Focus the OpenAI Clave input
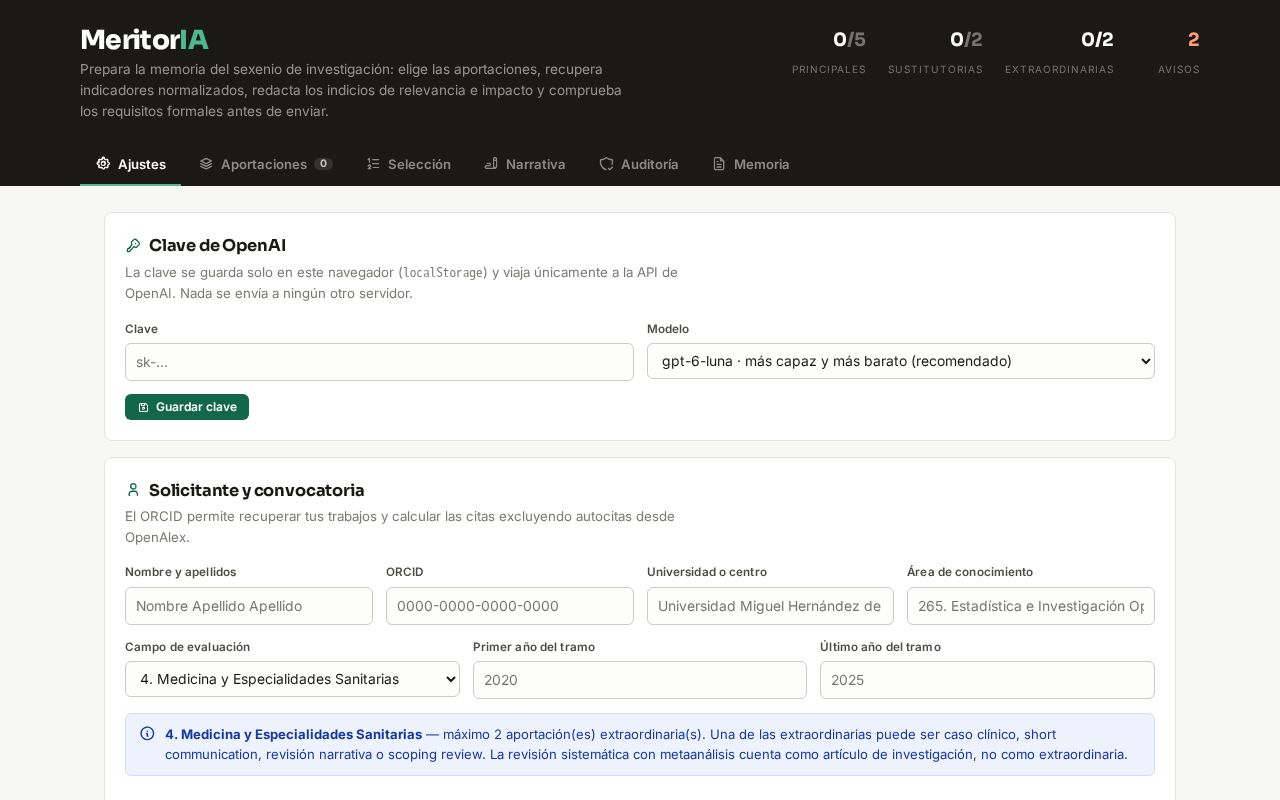Image resolution: width=1280 pixels, height=800 pixels. 379,362
